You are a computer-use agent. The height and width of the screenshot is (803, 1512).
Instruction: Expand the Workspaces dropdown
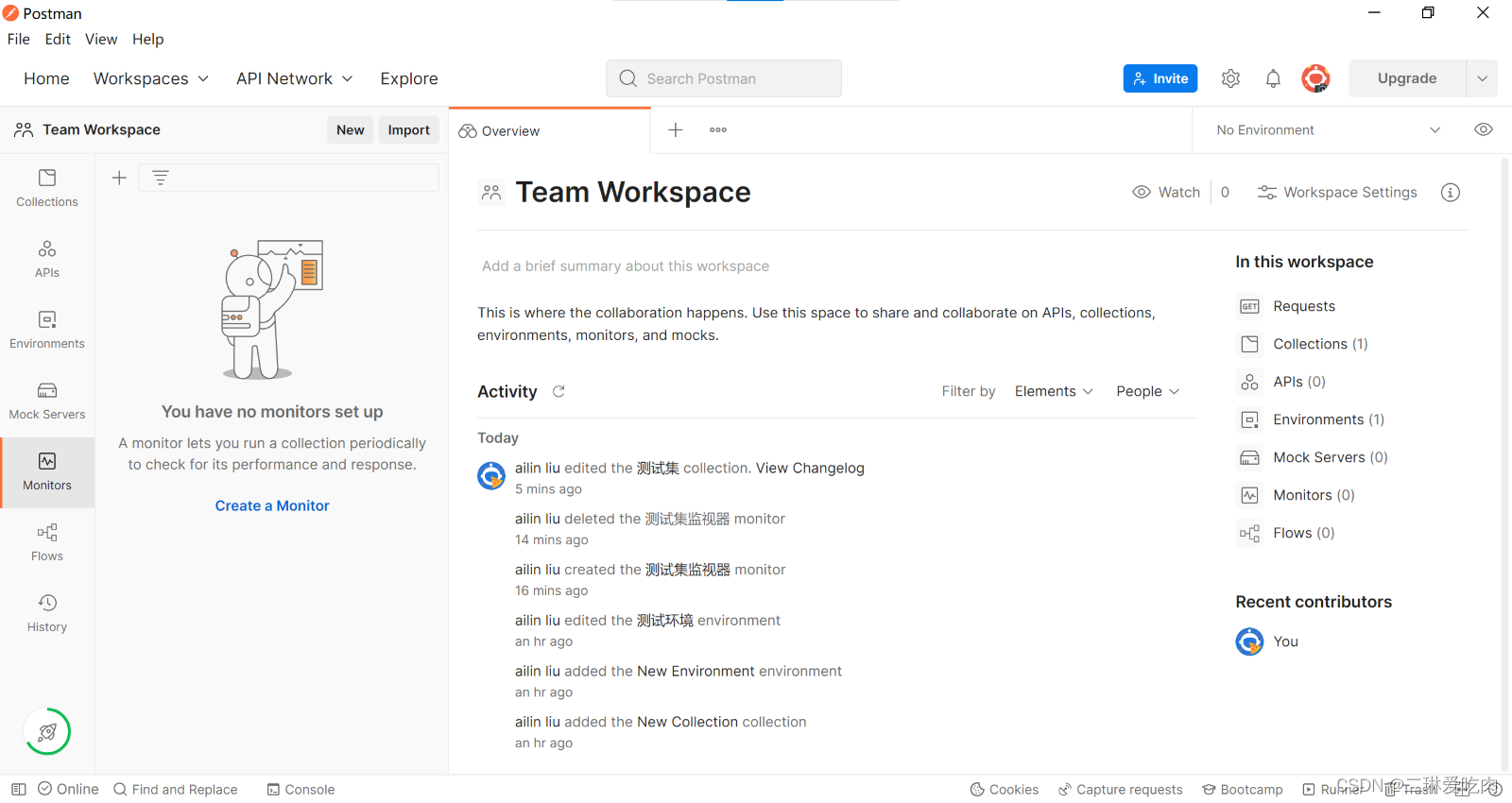pyautogui.click(x=151, y=78)
